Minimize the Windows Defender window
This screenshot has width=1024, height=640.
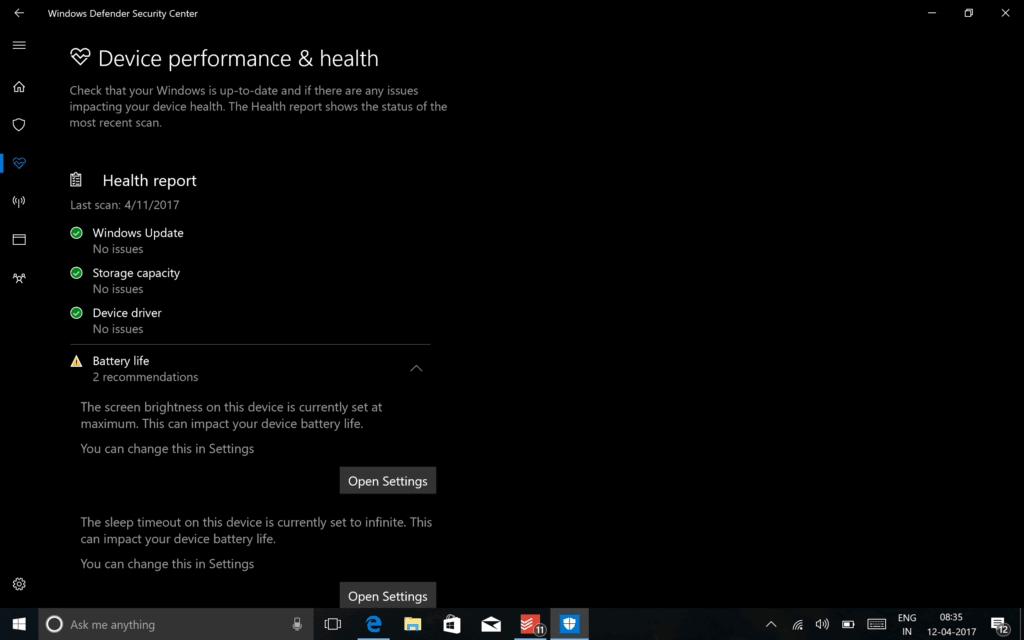[x=932, y=13]
